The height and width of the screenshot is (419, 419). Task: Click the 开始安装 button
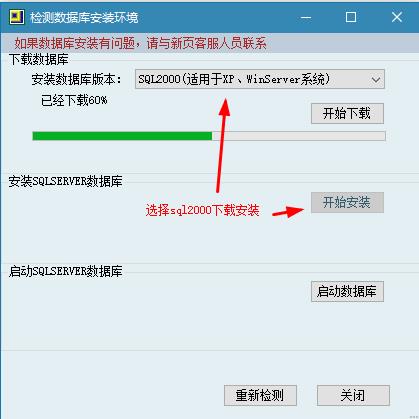(x=347, y=202)
